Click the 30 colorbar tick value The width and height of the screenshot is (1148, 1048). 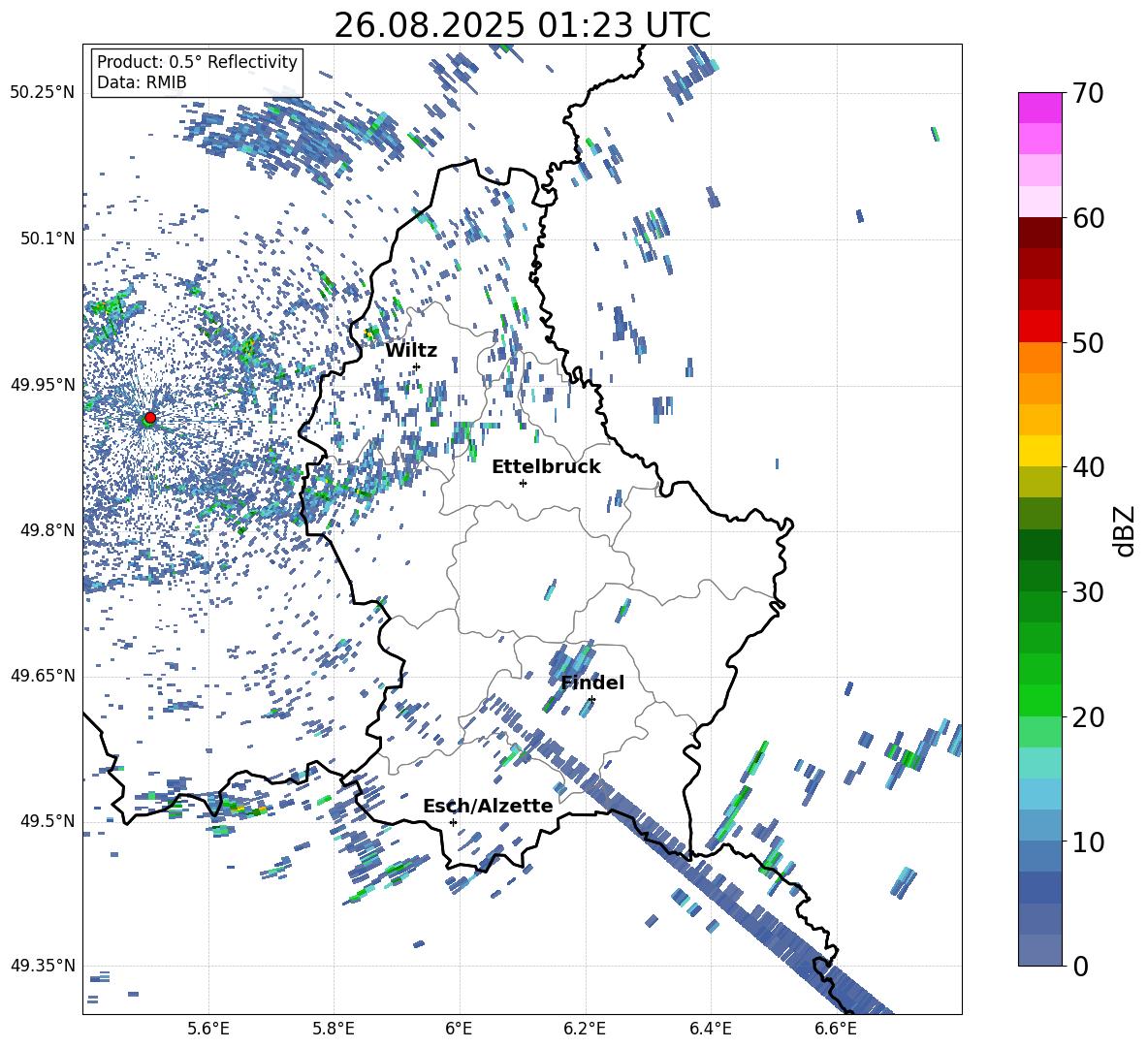[x=1088, y=592]
